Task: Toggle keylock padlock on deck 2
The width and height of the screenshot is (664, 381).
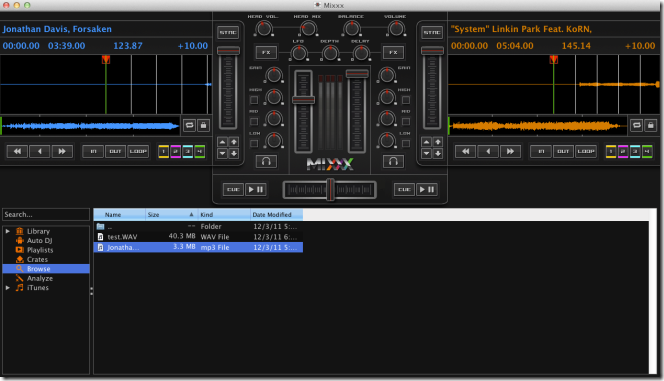Action: [650, 125]
